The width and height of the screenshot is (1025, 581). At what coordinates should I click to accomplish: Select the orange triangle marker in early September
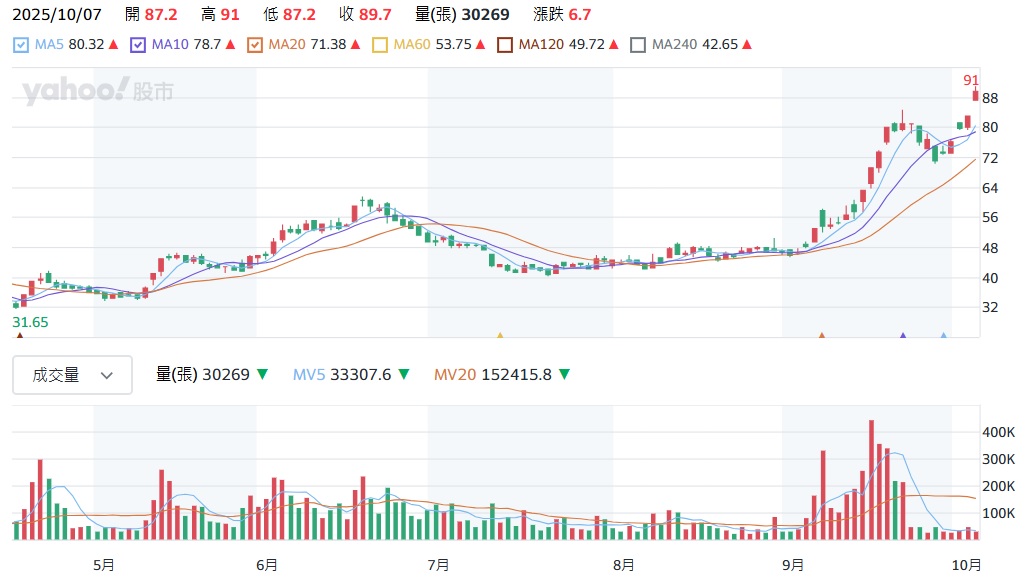[x=822, y=337]
